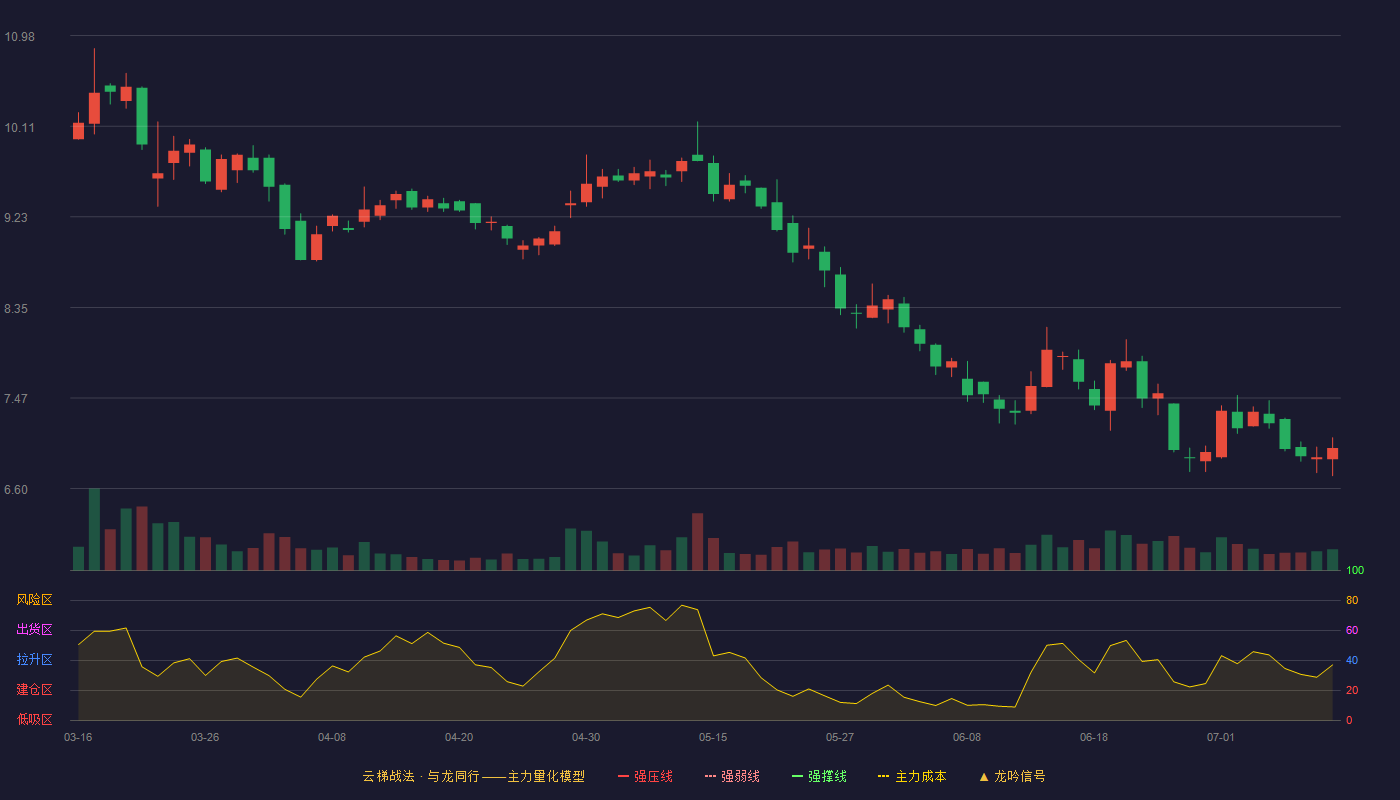1400x800 pixels.
Task: Toggle the 主力成本 legend entry
Action: (x=912, y=776)
